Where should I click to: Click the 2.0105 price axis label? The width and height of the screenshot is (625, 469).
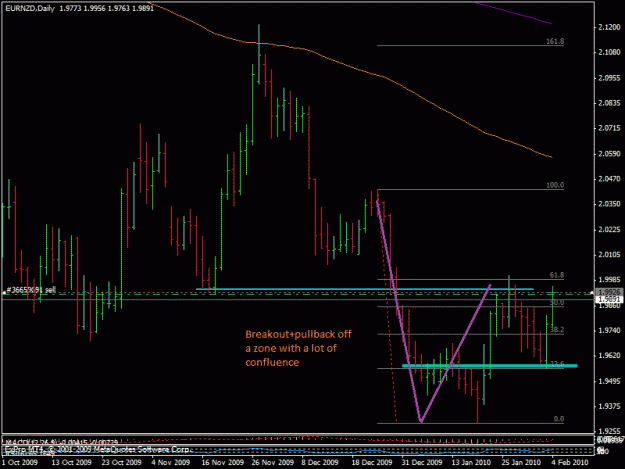[609, 255]
